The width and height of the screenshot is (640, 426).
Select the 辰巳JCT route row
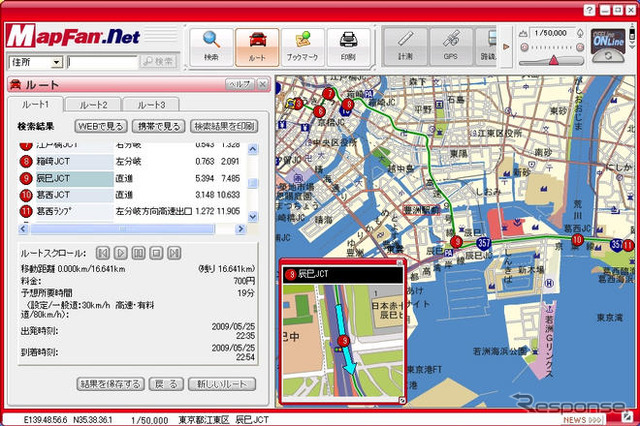tap(131, 178)
